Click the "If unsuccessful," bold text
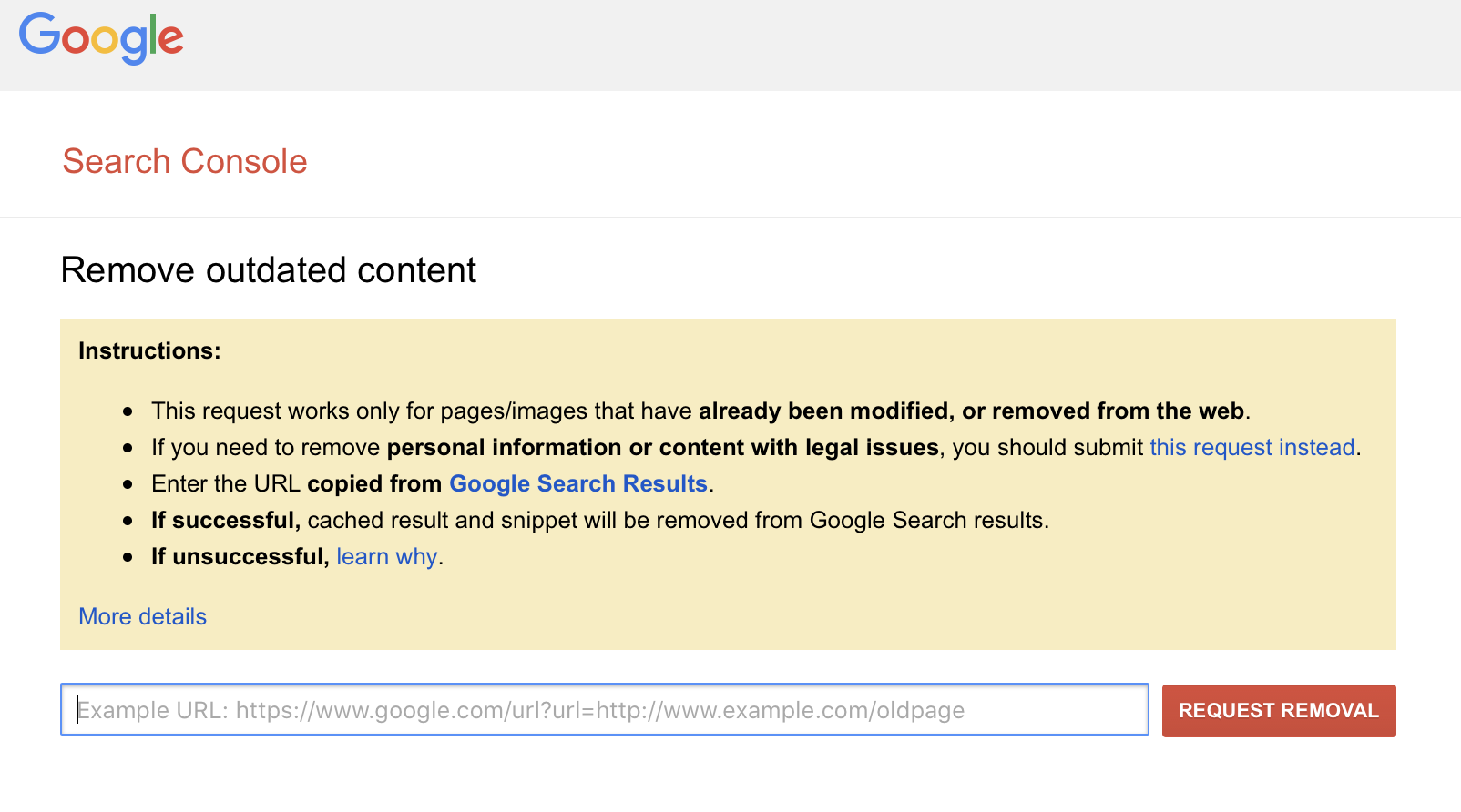 pos(240,557)
